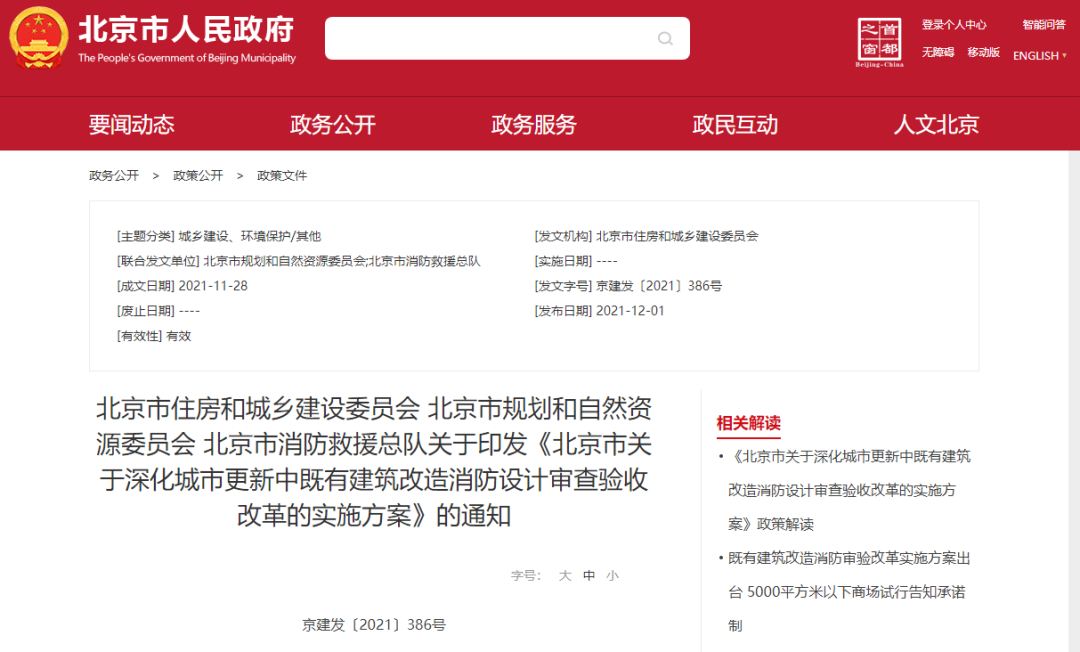The height and width of the screenshot is (652, 1080).
Task: Click 政策公开 in the breadcrumb
Action: click(198, 176)
